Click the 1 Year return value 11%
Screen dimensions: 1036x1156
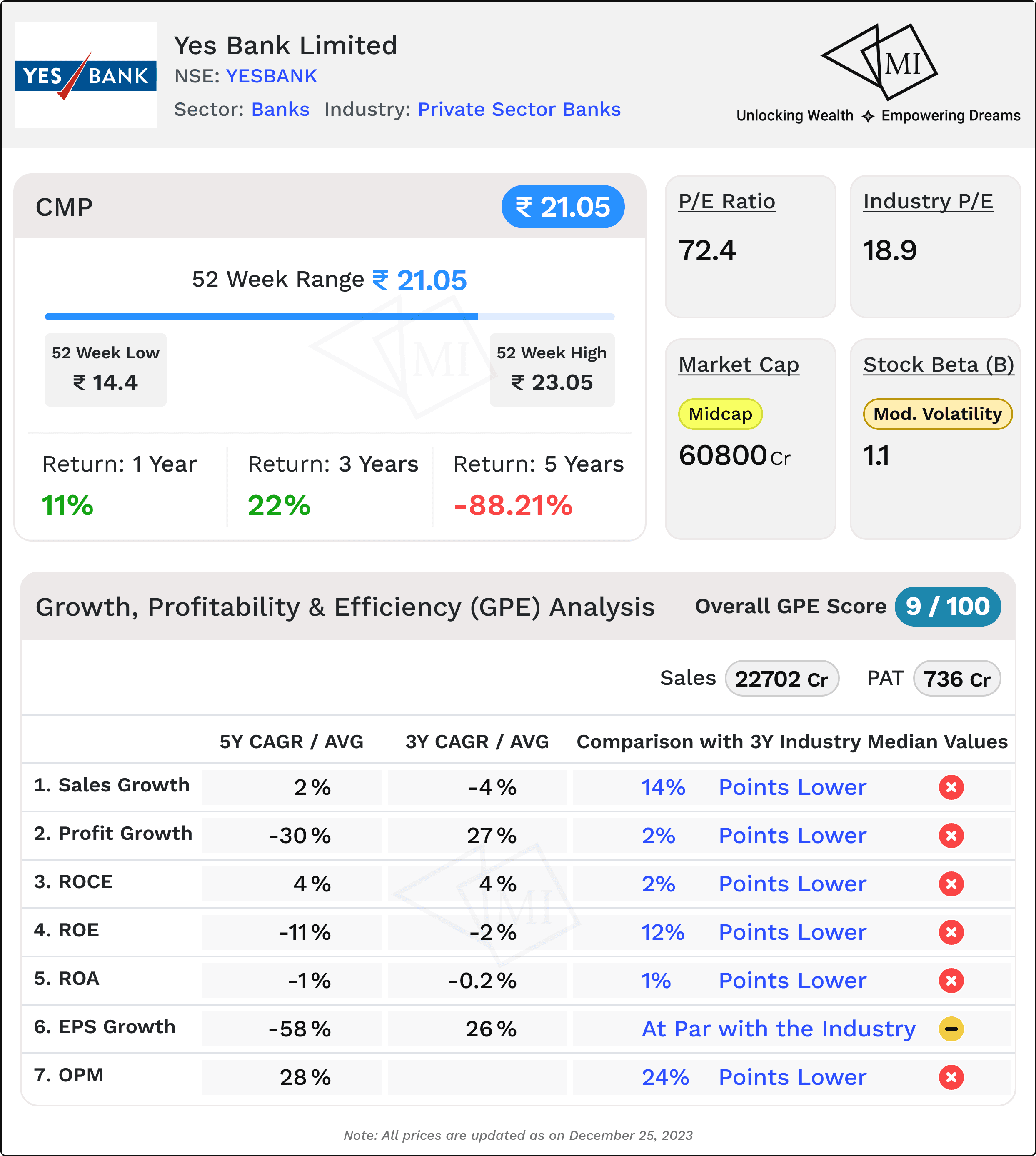pyautogui.click(x=67, y=505)
